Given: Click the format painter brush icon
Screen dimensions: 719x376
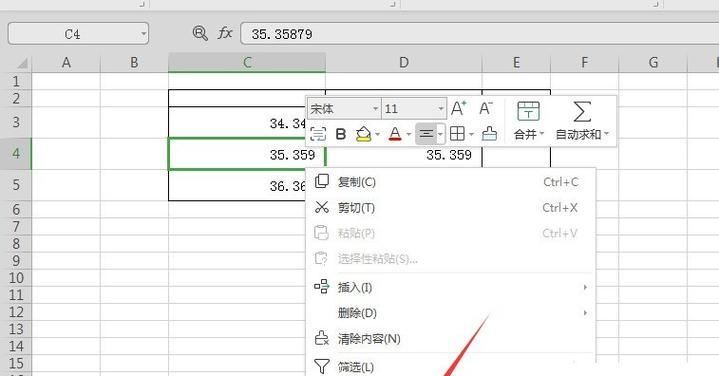Looking at the screenshot, I should tap(490, 134).
